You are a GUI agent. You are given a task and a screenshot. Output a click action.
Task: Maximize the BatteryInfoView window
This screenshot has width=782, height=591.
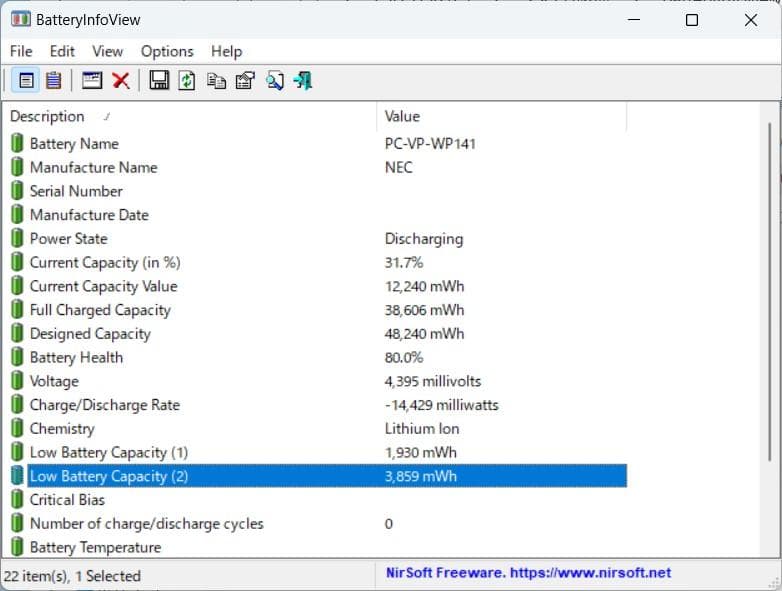(x=691, y=20)
